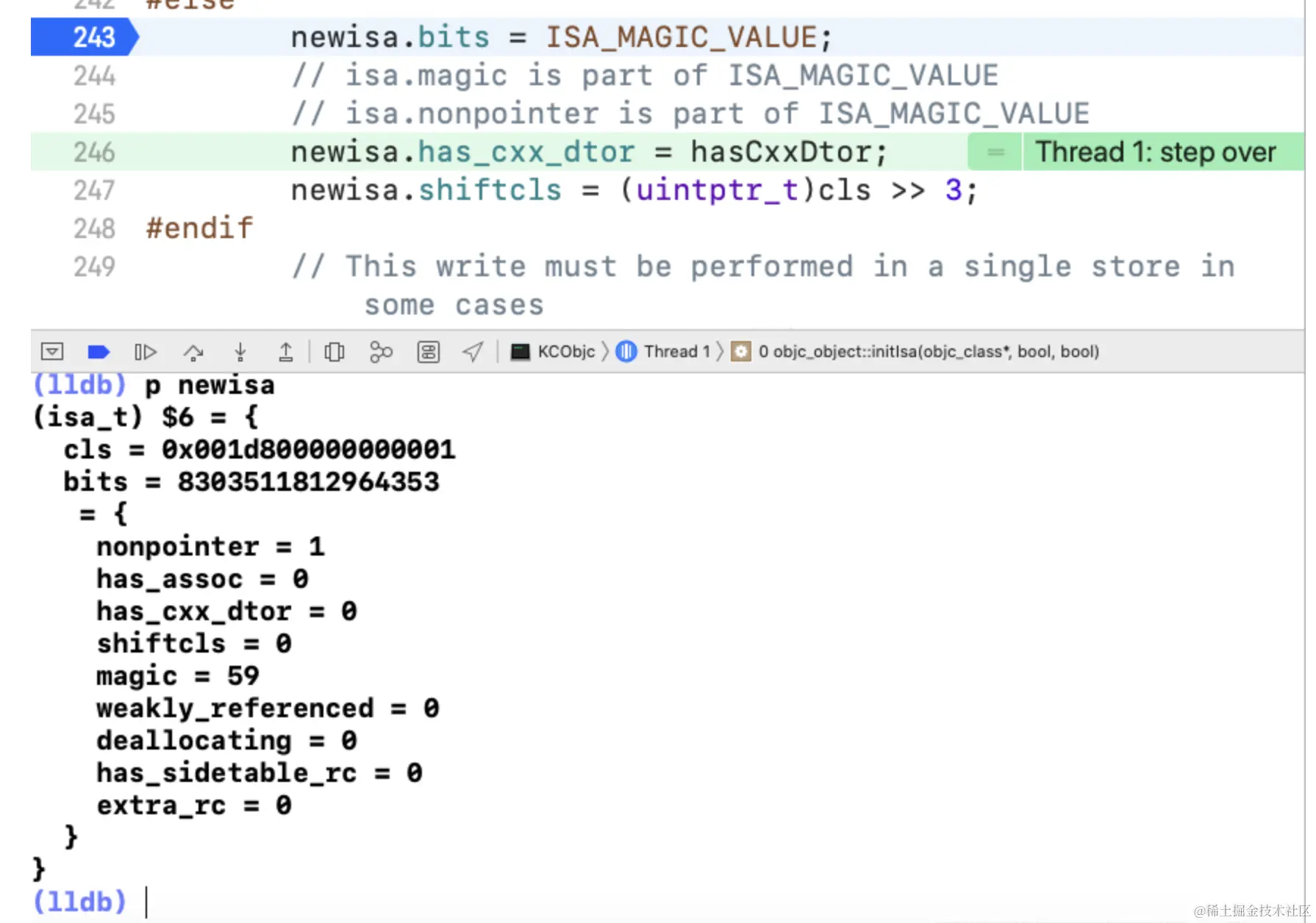Click bits value 8303511812964353
Viewport: 1316px width, 923px height.
click(309, 482)
